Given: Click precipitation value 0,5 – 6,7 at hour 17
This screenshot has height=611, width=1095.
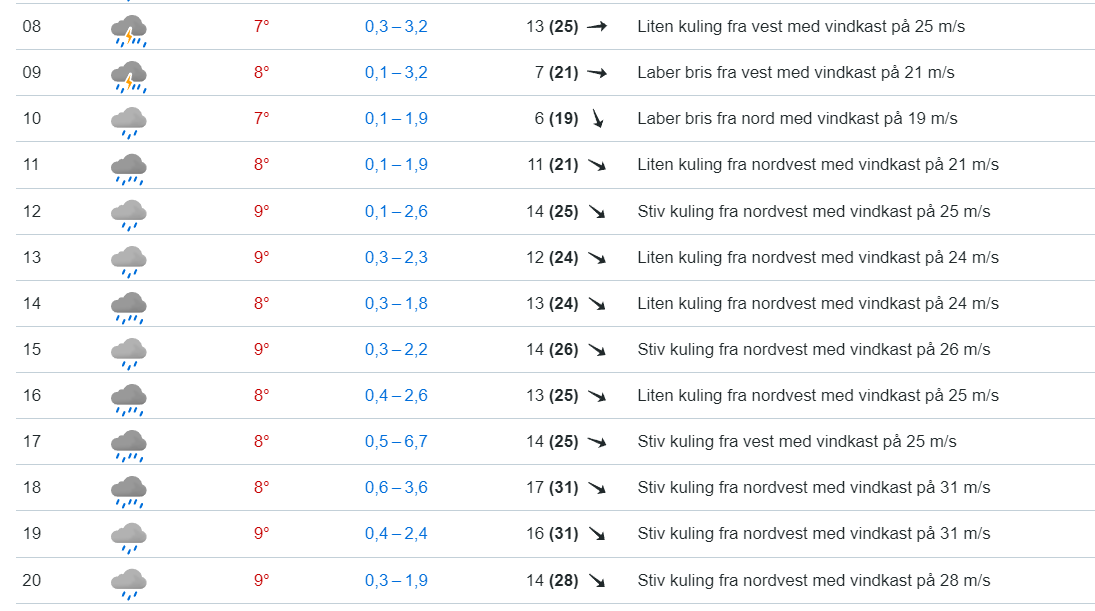Looking at the screenshot, I should (x=396, y=442).
